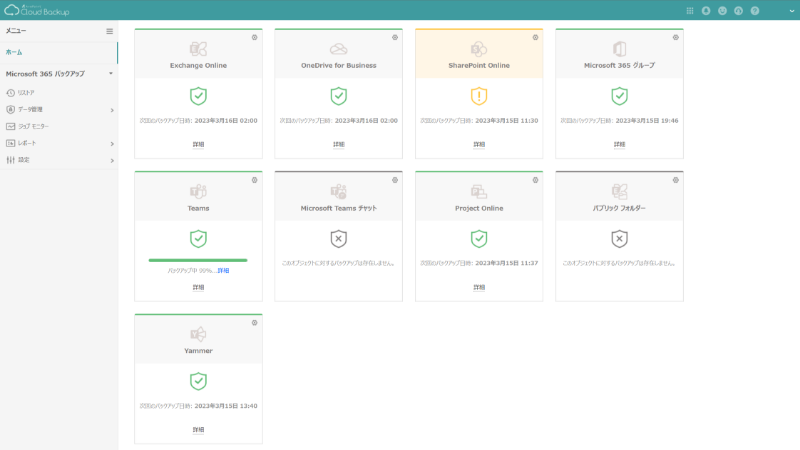
Task: Click the OneDrive for Business cloud icon
Action: [338, 49]
